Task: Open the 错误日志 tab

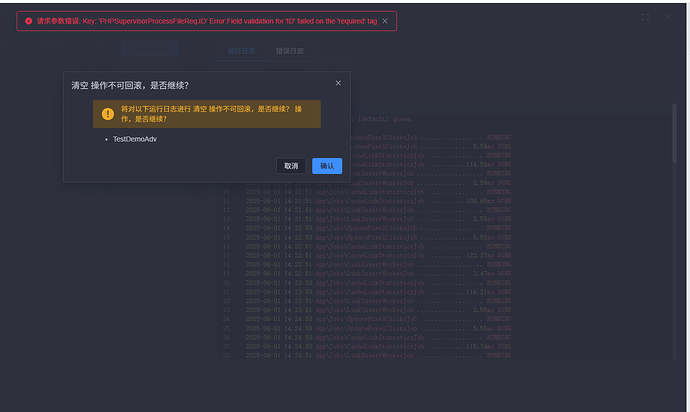Action: tap(290, 51)
